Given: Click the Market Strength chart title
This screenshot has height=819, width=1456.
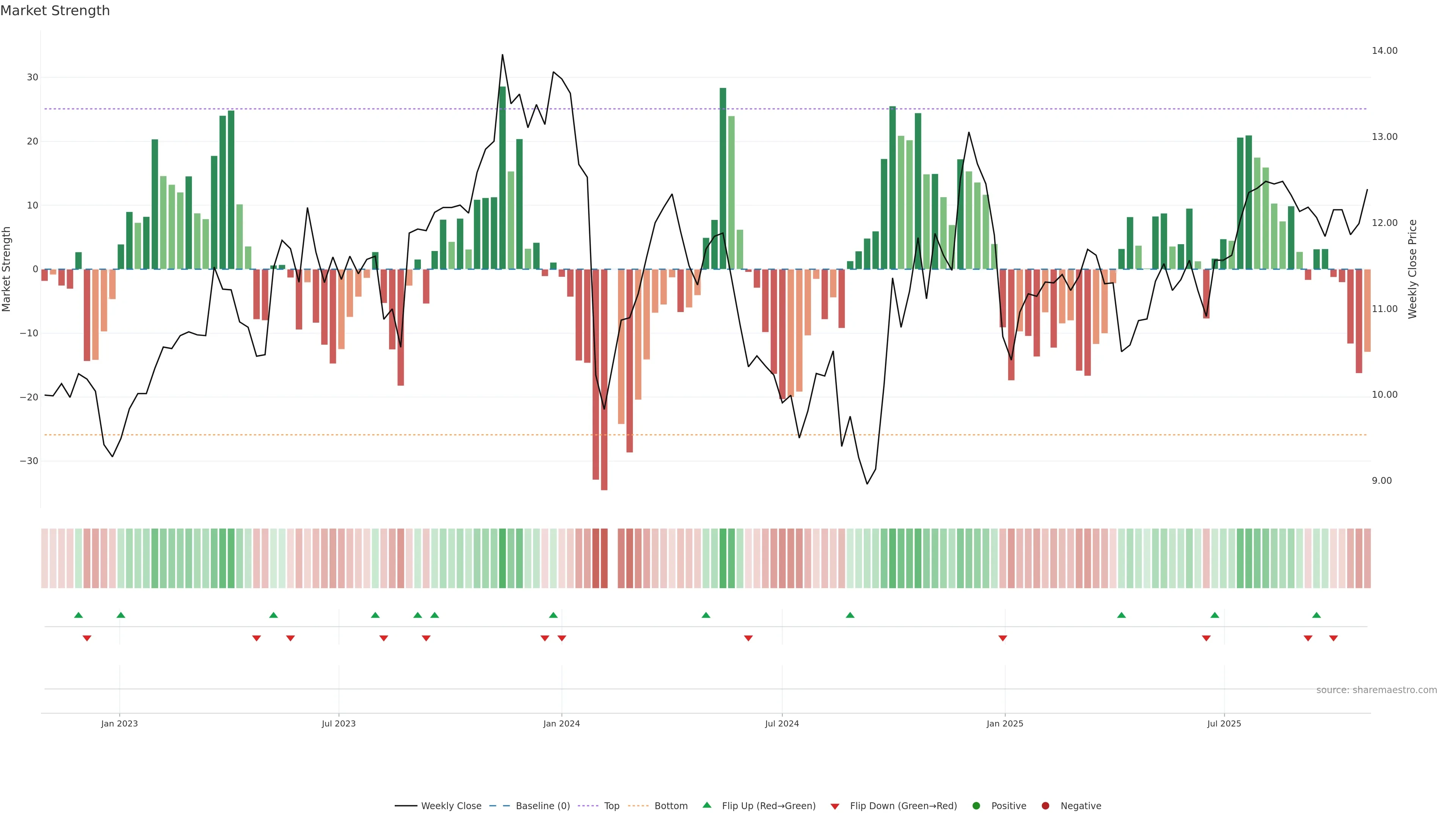Looking at the screenshot, I should pos(55,11).
